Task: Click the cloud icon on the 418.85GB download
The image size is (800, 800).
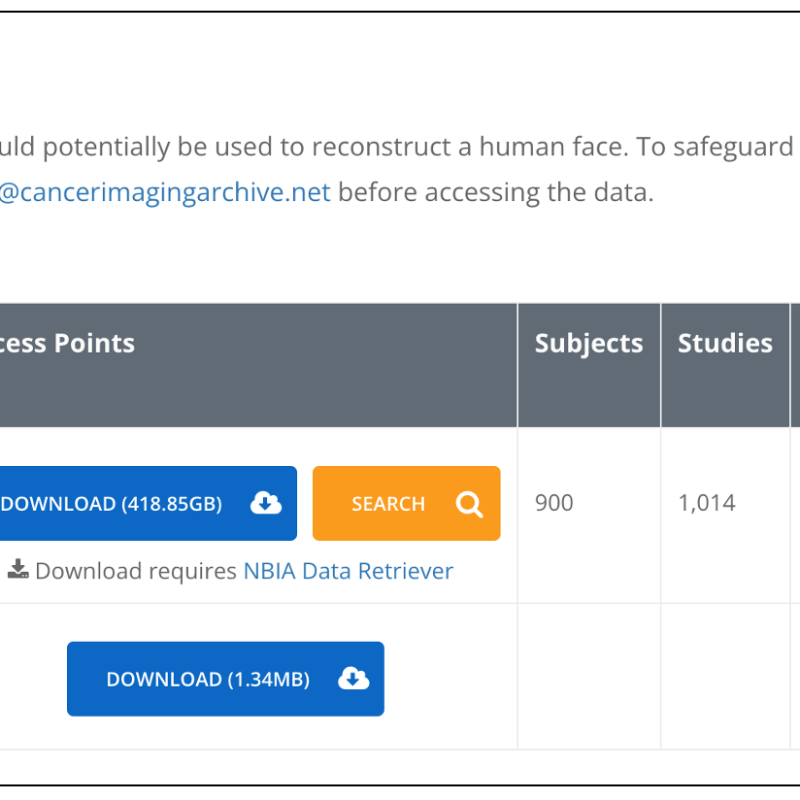Action: click(266, 503)
